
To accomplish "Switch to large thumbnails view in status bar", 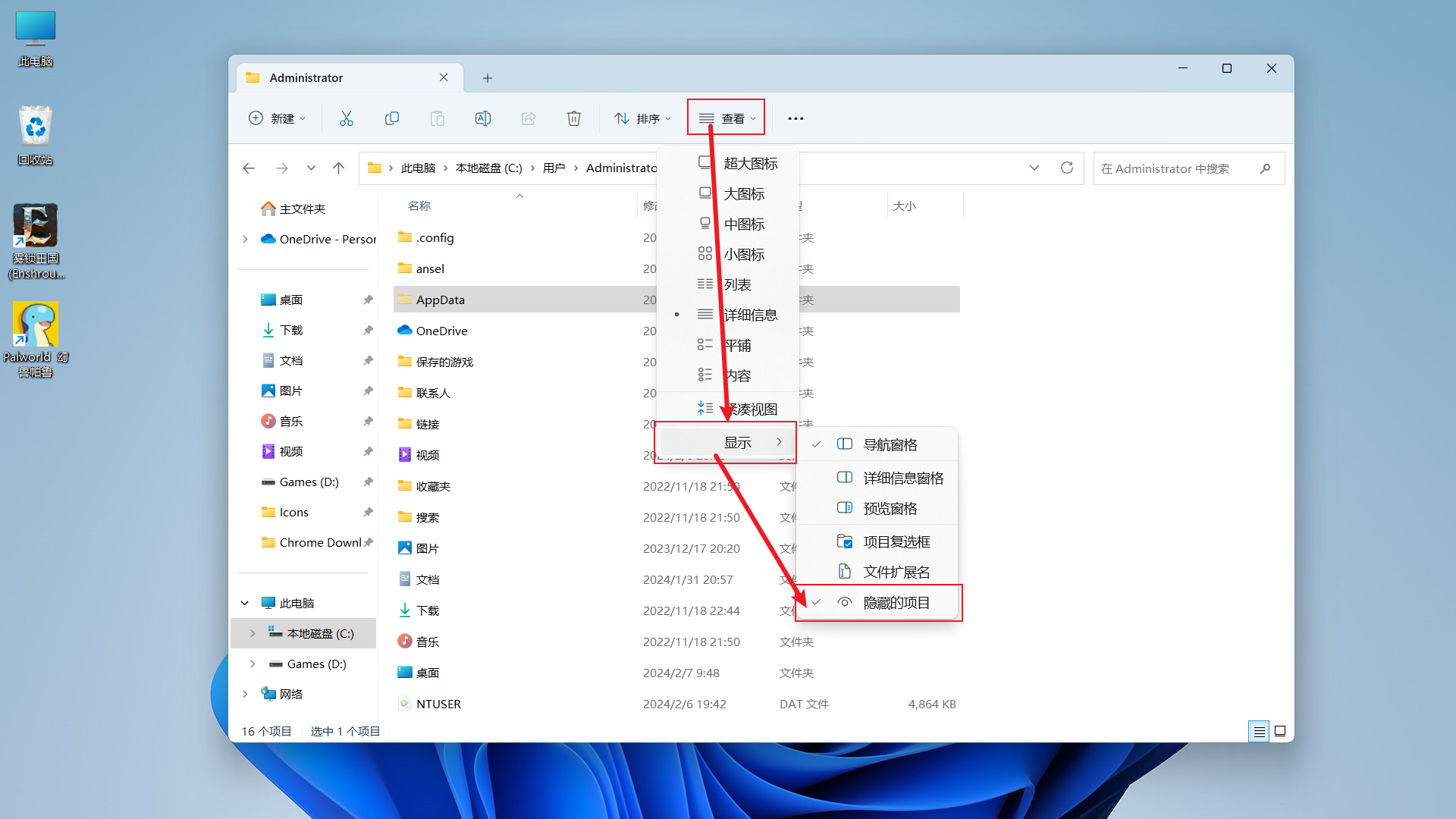I will point(1280,731).
